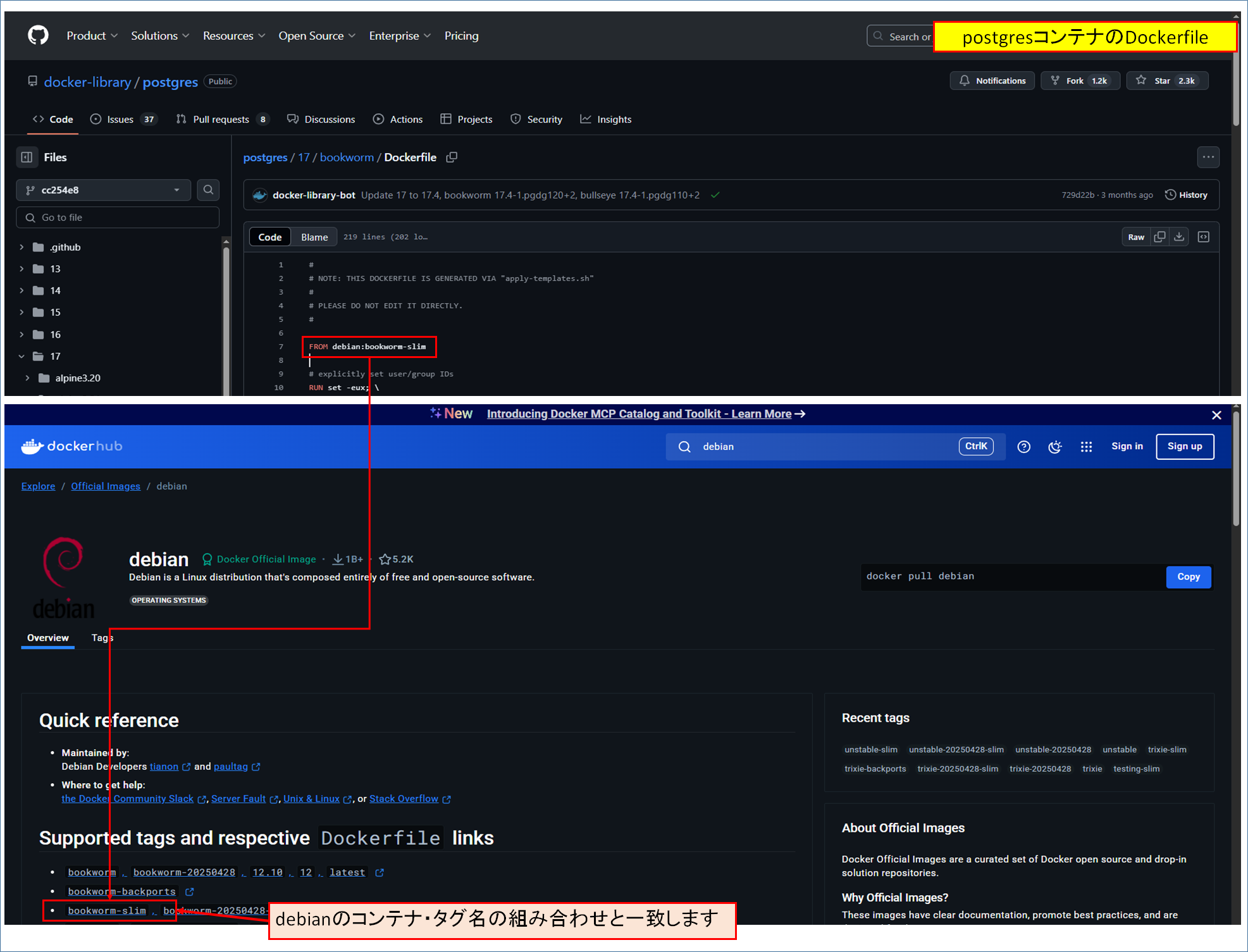
Task: Select the Code repository tab
Action: click(53, 119)
